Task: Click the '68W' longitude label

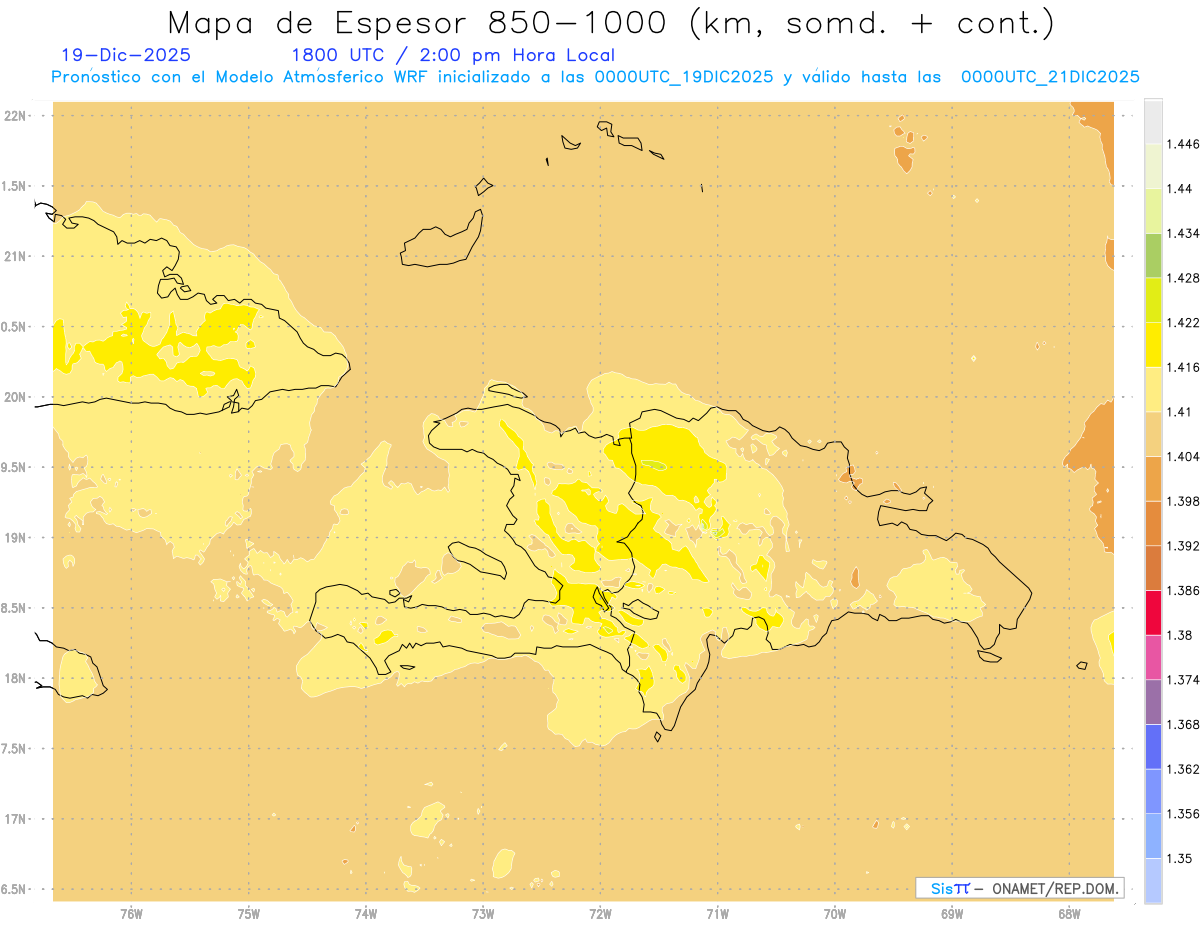Action: 1069,914
